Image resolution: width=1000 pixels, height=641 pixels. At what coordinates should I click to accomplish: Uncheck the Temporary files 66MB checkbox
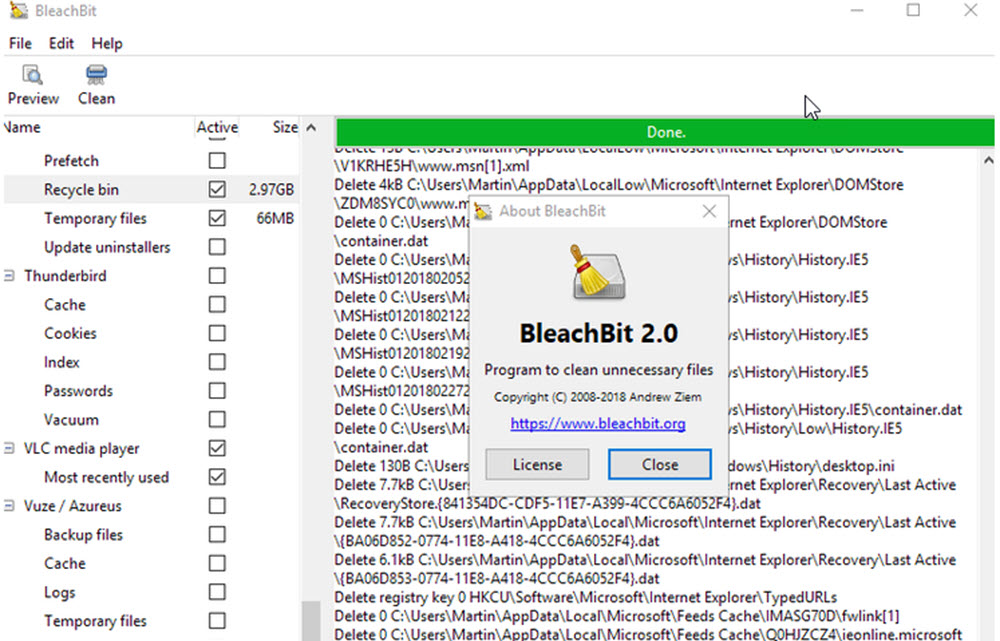pos(217,217)
